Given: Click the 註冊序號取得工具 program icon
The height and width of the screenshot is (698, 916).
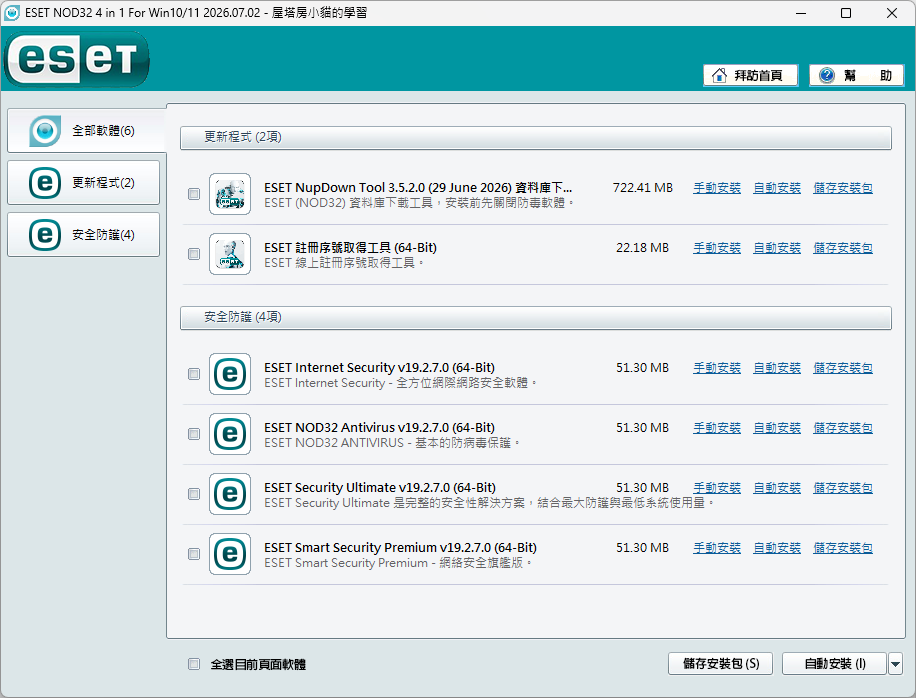Looking at the screenshot, I should point(230,254).
